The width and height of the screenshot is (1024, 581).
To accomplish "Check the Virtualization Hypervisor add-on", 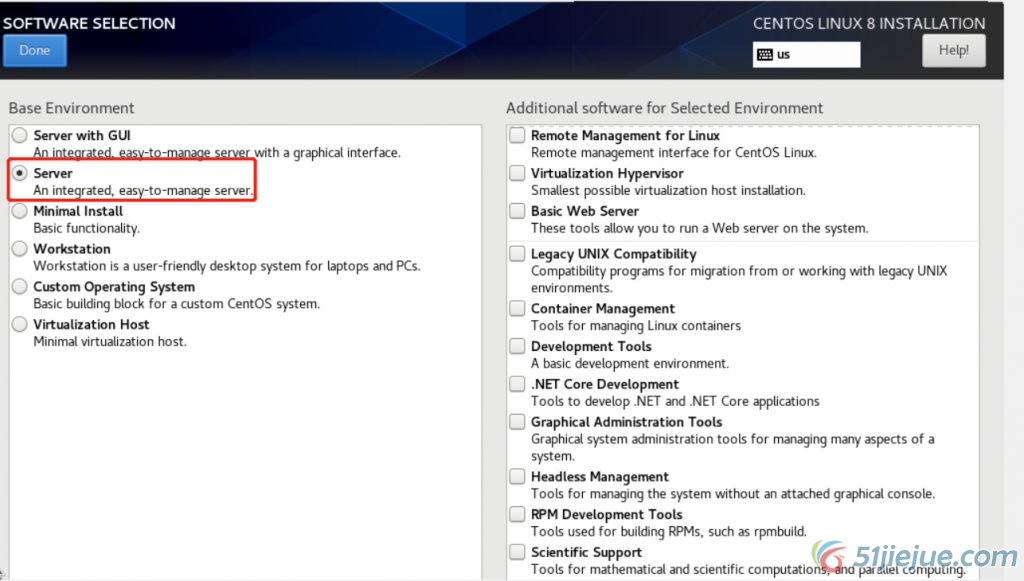I will (x=517, y=173).
